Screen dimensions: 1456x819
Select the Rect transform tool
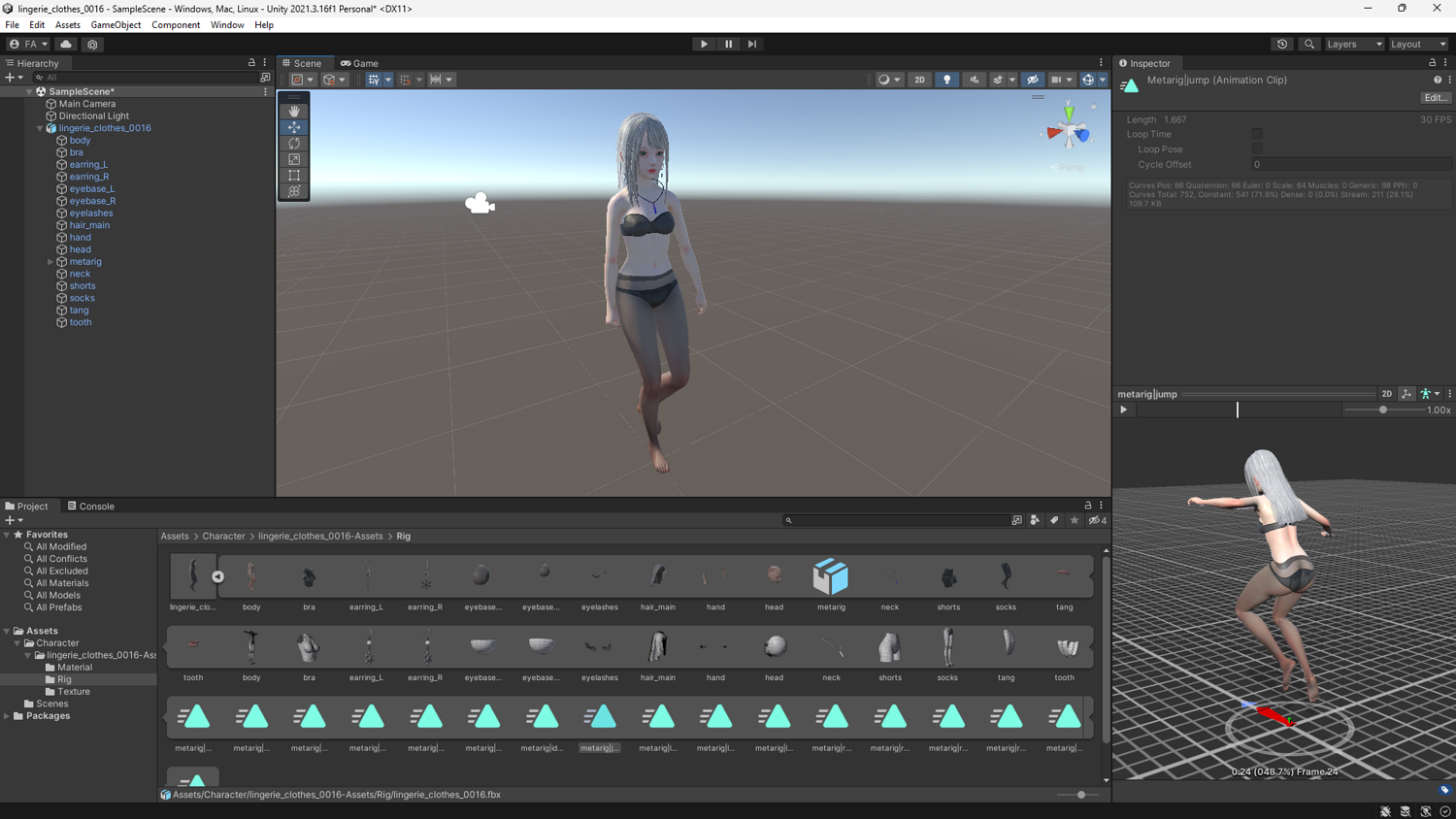tap(294, 176)
